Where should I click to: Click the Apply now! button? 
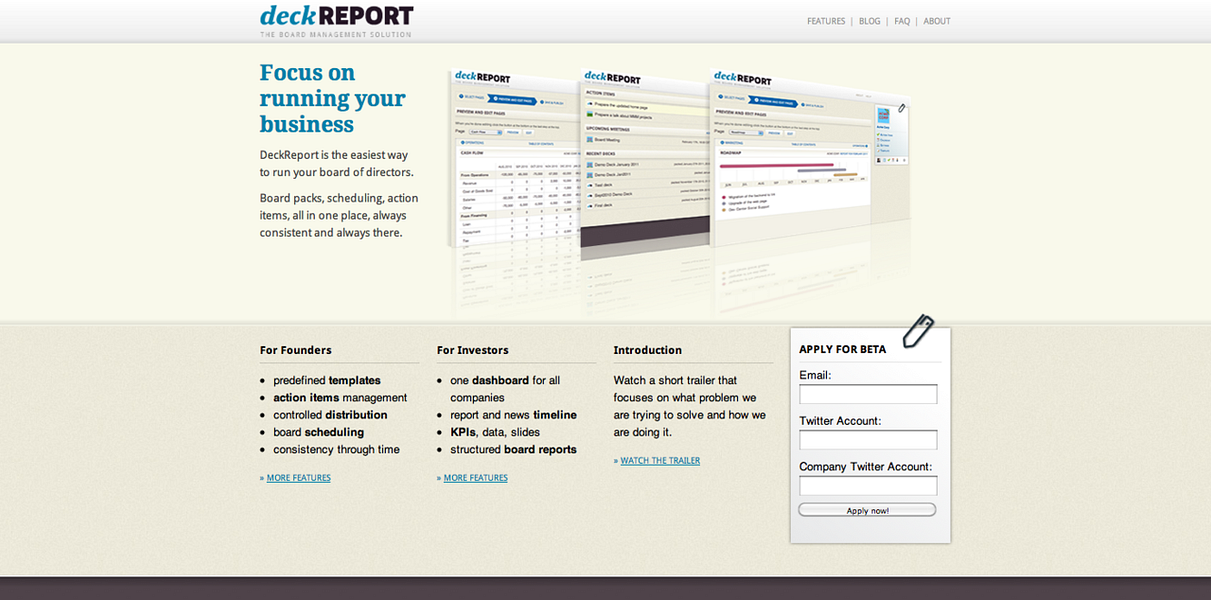coord(867,510)
